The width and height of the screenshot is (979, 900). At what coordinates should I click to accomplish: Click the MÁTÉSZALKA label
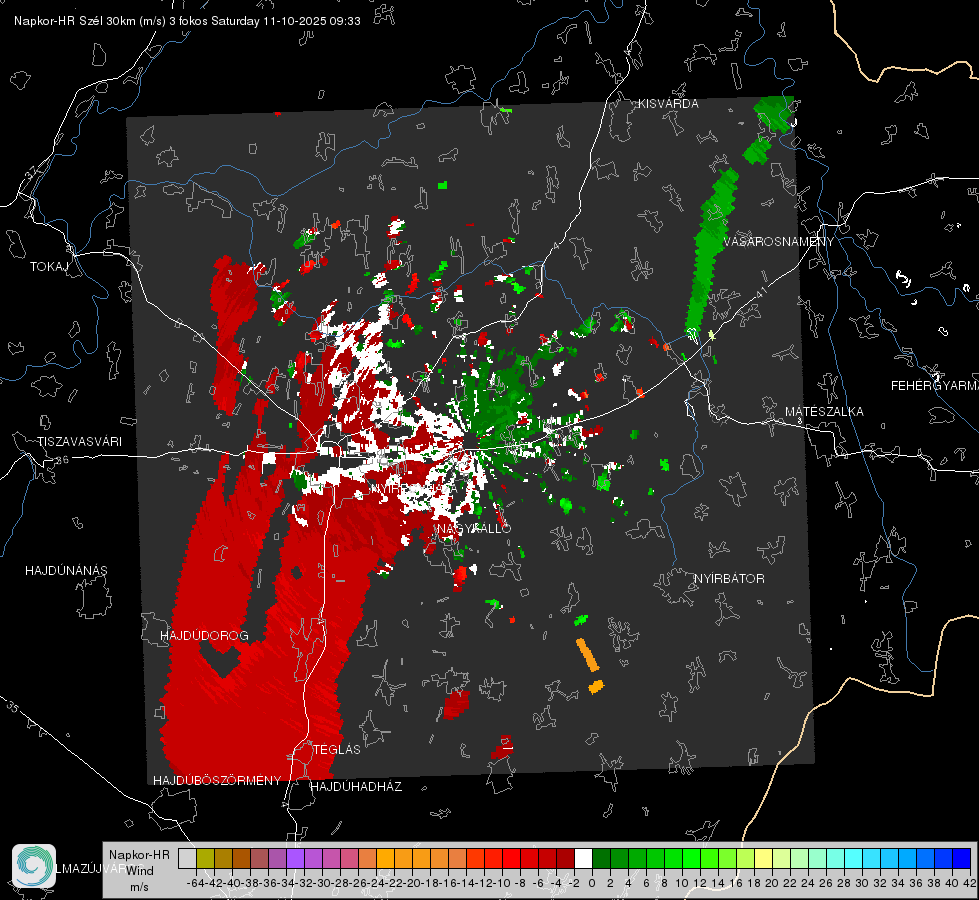[x=824, y=412]
